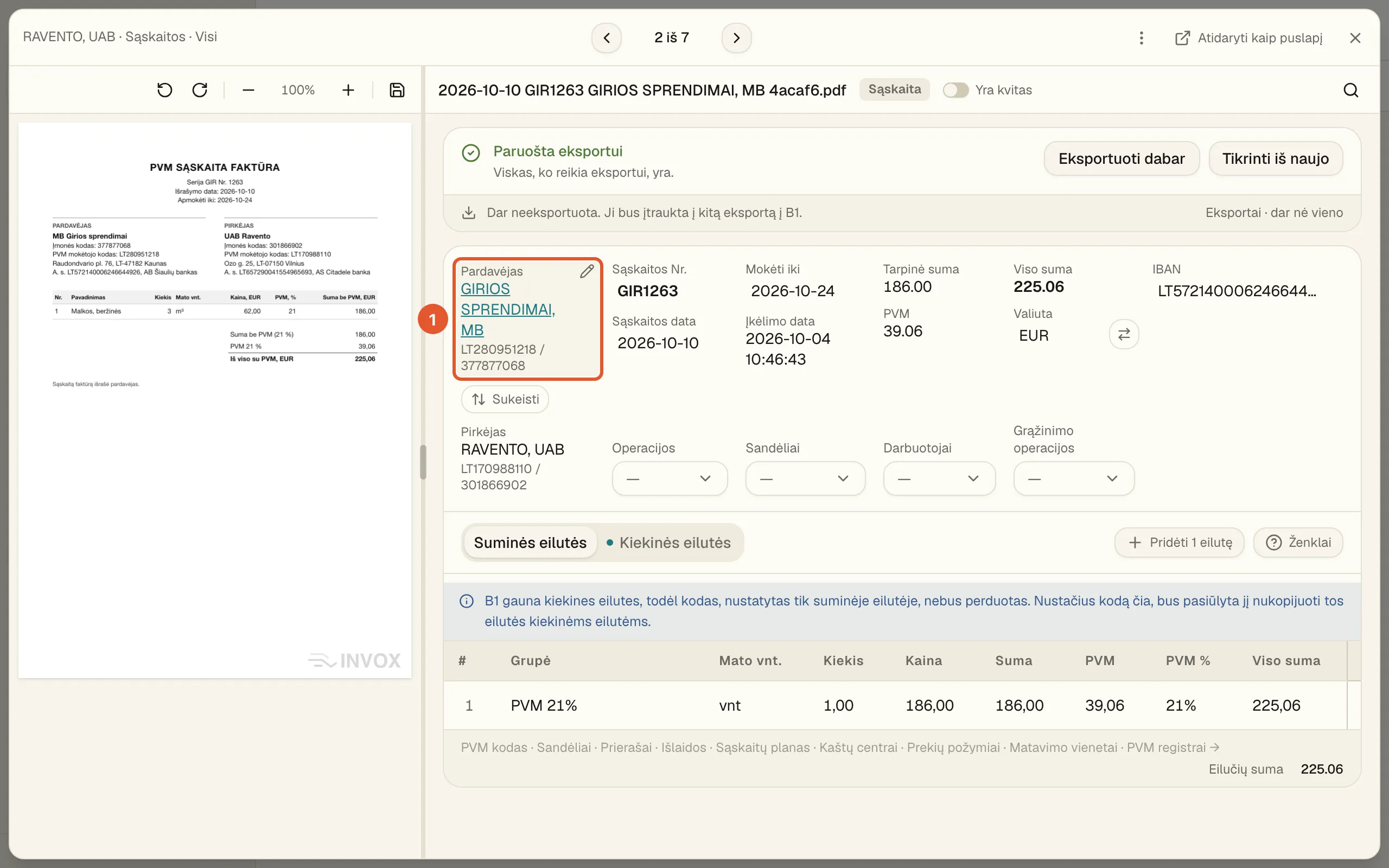Open the Ženklai help button
Viewport: 1389px width, 868px height.
tap(1298, 542)
